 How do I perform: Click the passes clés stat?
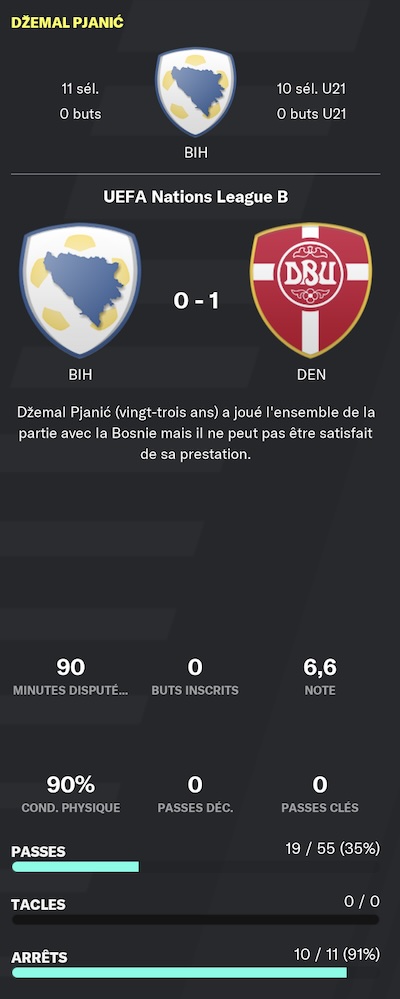pyautogui.click(x=320, y=793)
